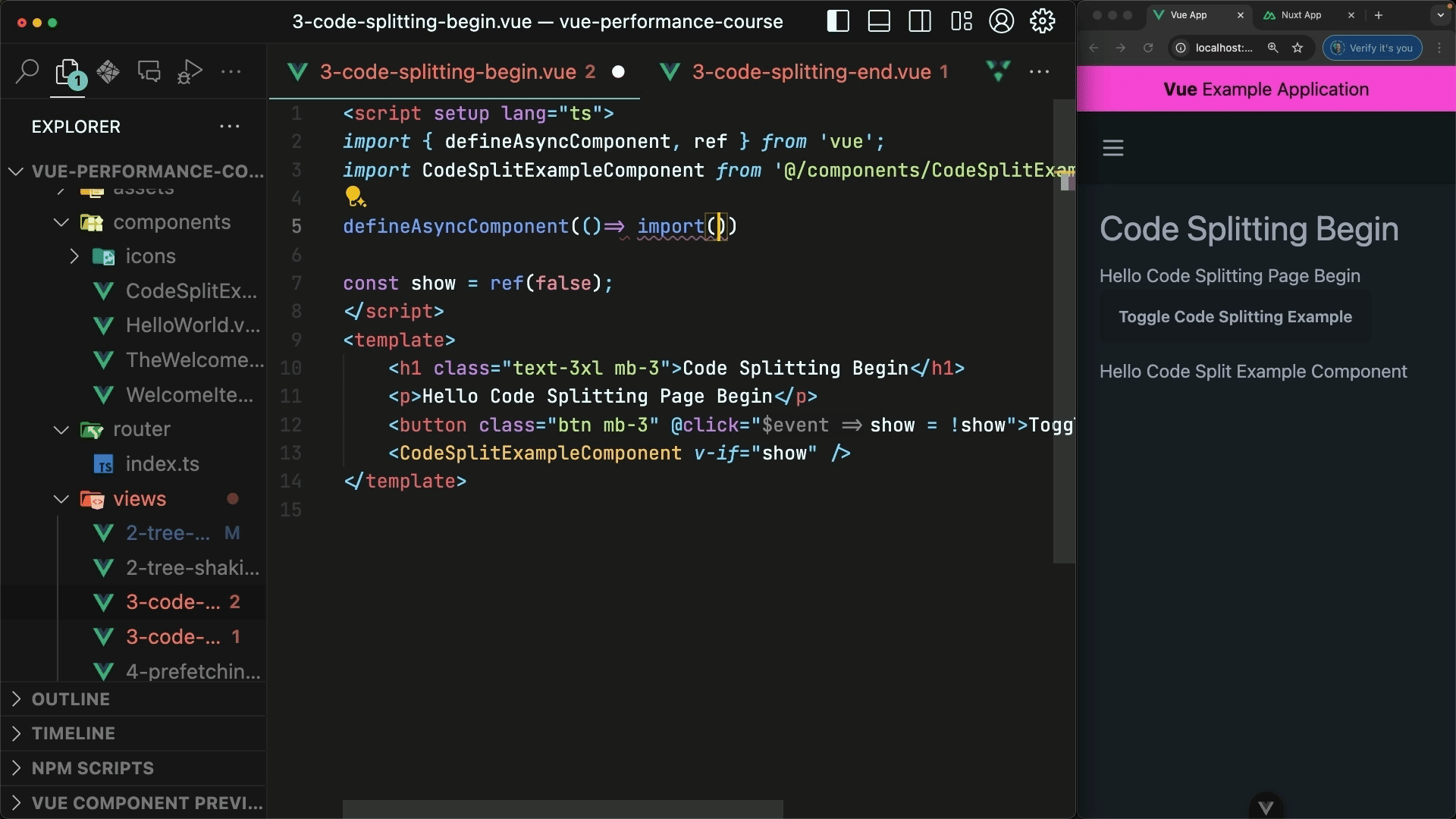Open Run and Debug view icon
This screenshot has width=1456, height=819.
coord(190,71)
